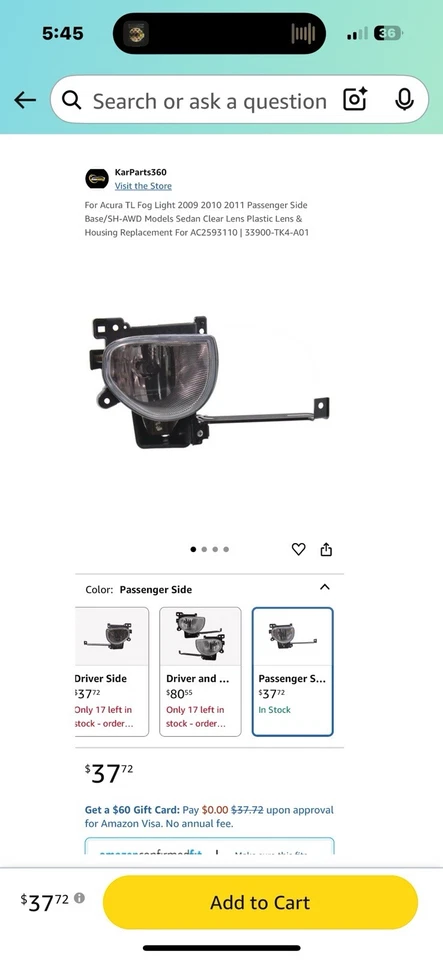The height and width of the screenshot is (960, 443).
Task: Select the Passenger Side option
Action: tap(292, 671)
